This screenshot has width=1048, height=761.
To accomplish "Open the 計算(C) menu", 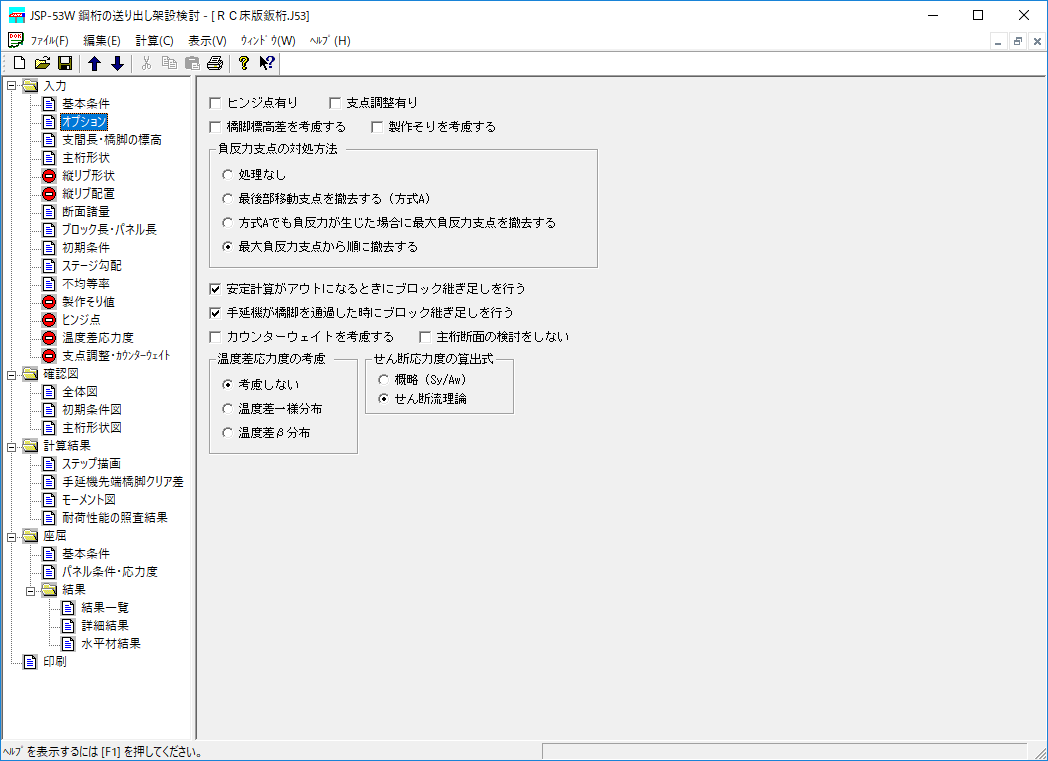I will [154, 41].
